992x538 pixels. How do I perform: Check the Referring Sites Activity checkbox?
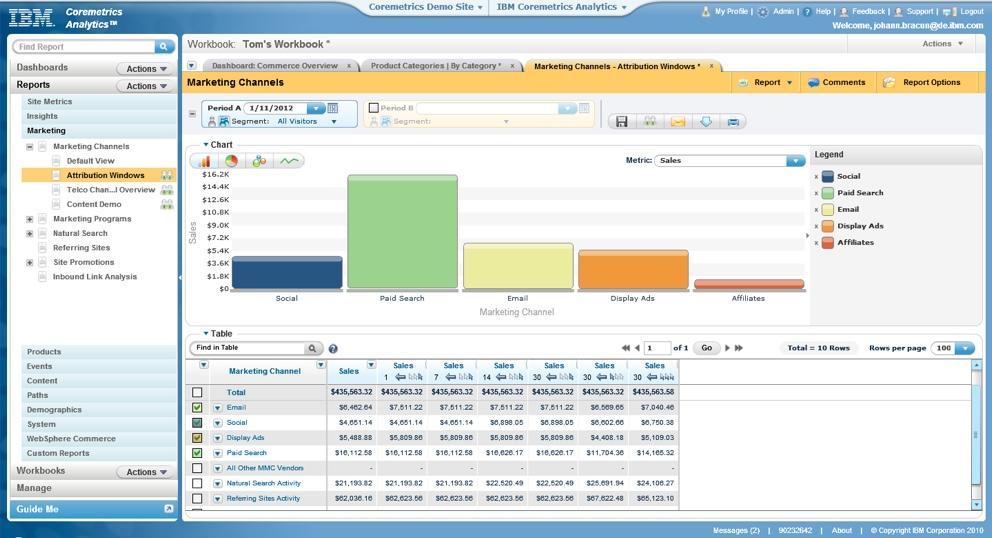click(x=197, y=499)
